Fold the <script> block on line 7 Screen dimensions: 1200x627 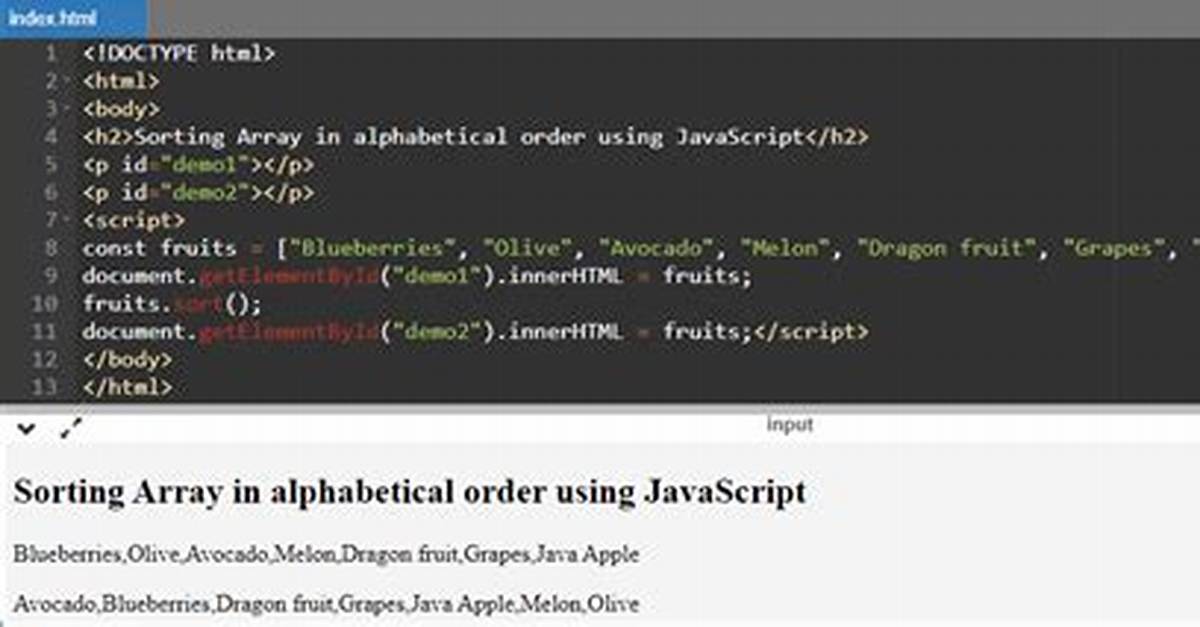66,220
